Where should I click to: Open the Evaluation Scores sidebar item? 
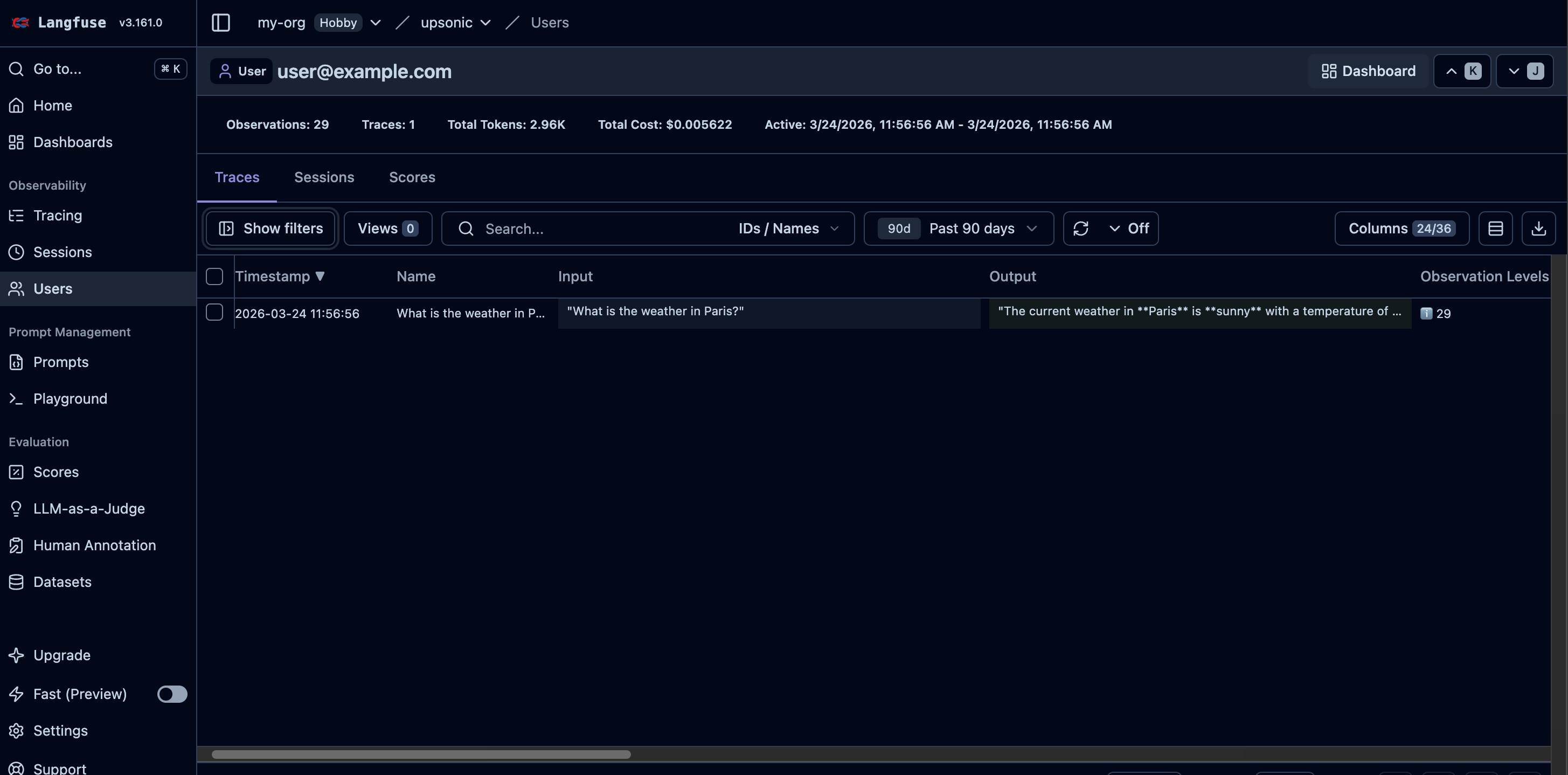[98, 472]
